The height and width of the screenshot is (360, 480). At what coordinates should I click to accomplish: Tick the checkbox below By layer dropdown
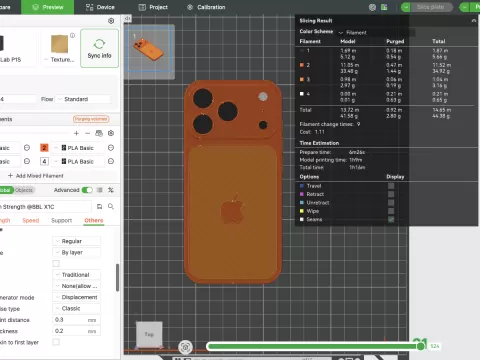click(56, 264)
